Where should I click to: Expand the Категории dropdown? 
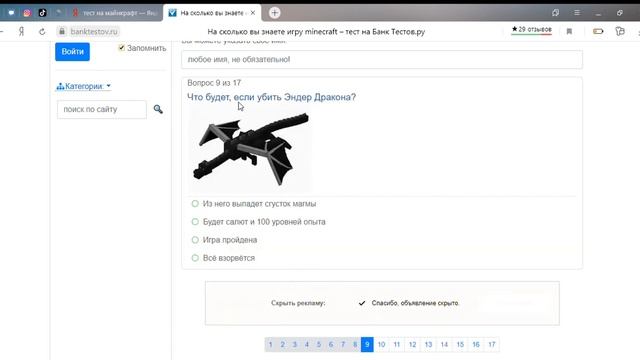coord(84,86)
